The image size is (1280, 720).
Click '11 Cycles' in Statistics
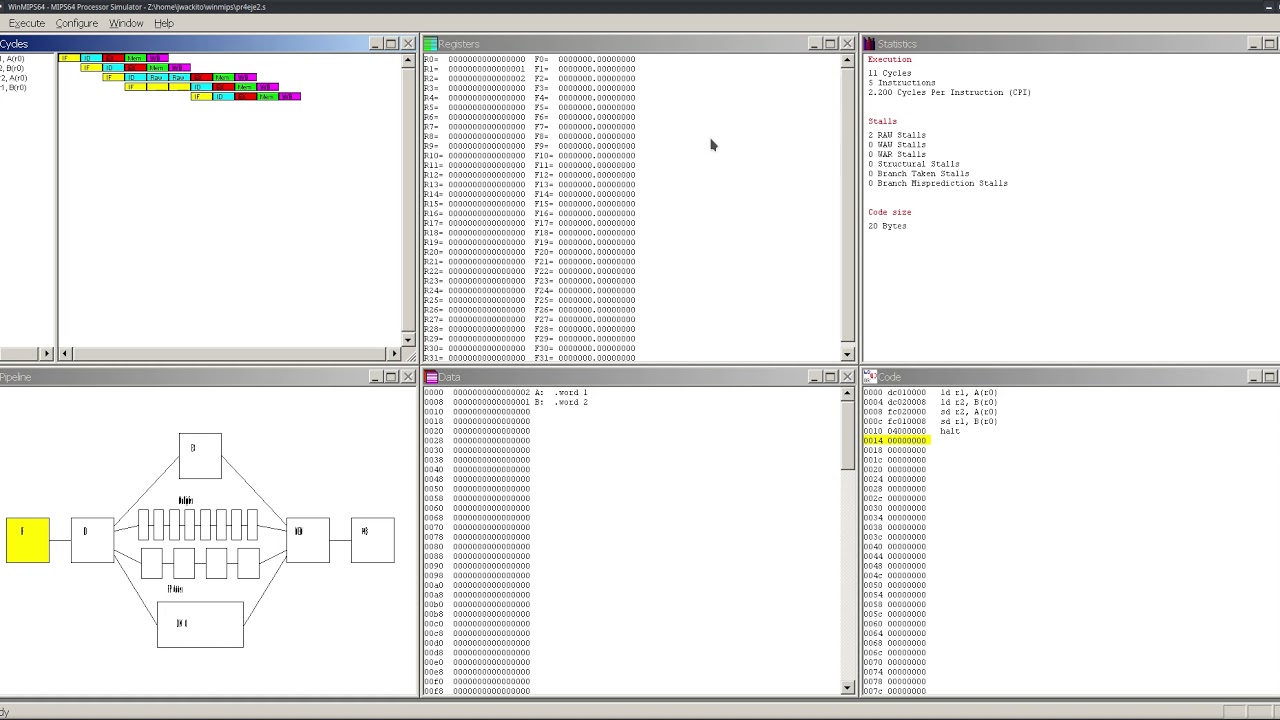(x=890, y=73)
